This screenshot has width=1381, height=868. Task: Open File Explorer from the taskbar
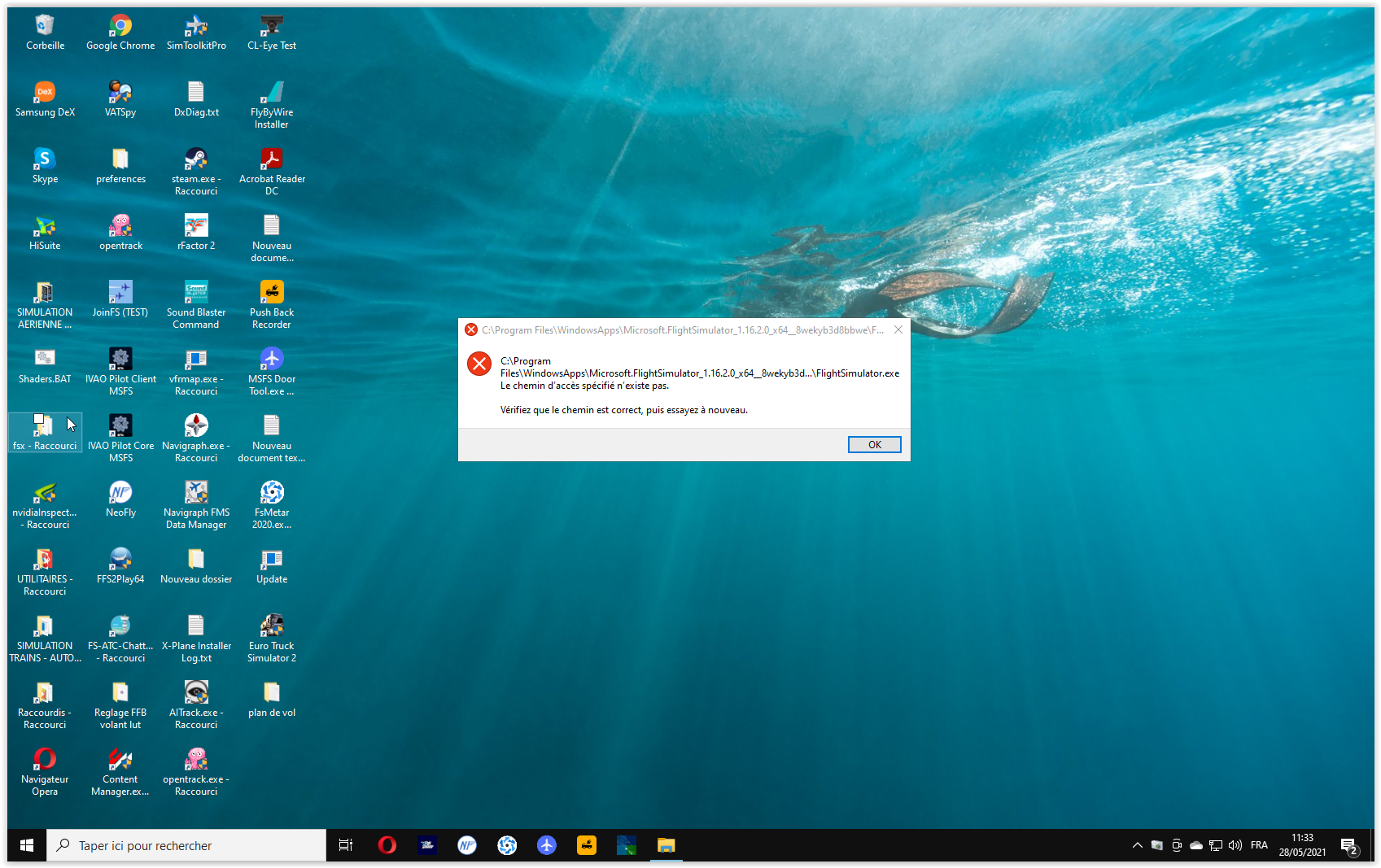tap(666, 845)
